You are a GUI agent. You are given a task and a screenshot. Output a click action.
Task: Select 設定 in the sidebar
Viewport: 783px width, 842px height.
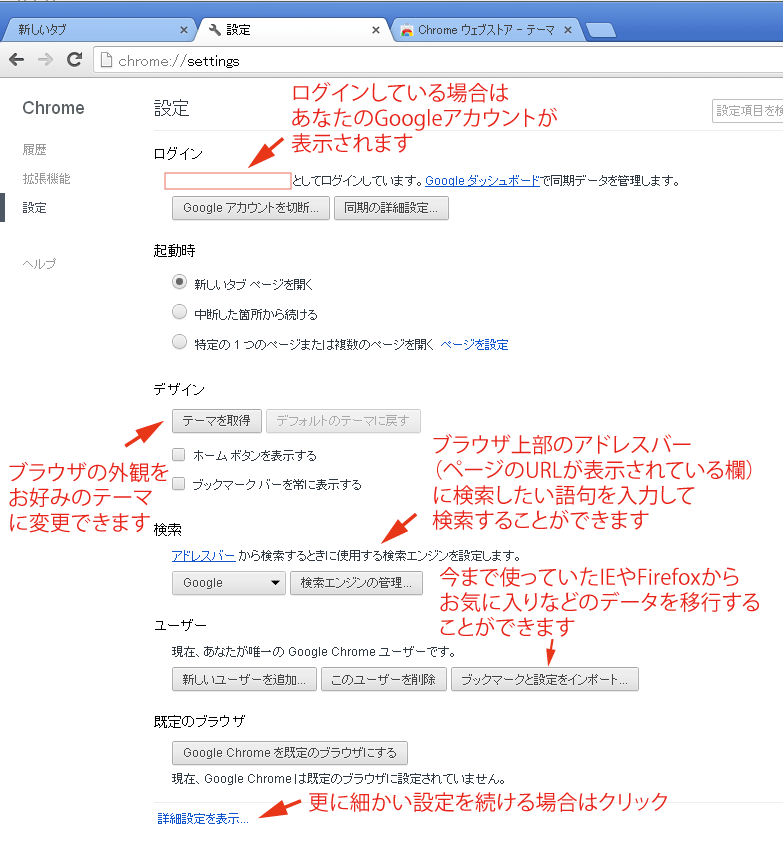point(34,207)
